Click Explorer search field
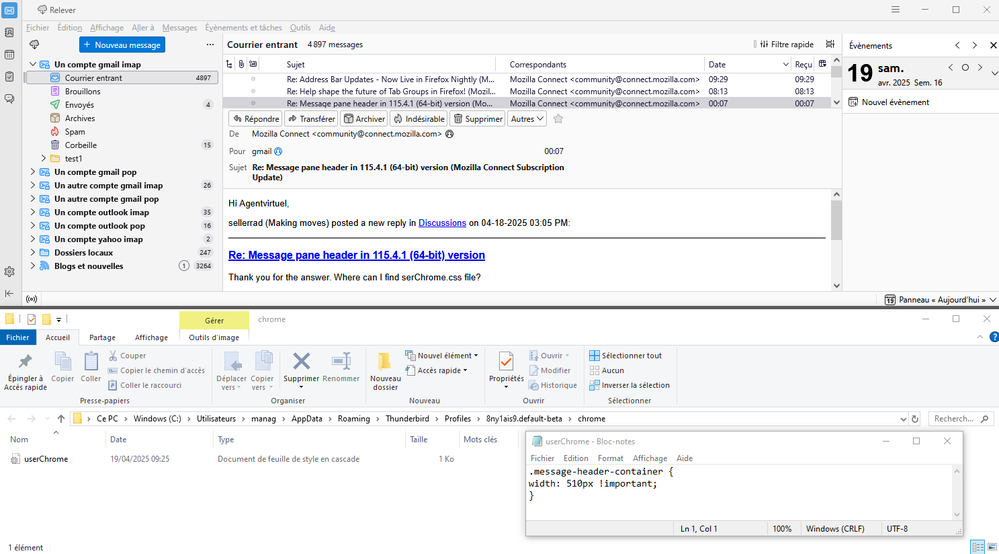 [x=961, y=419]
